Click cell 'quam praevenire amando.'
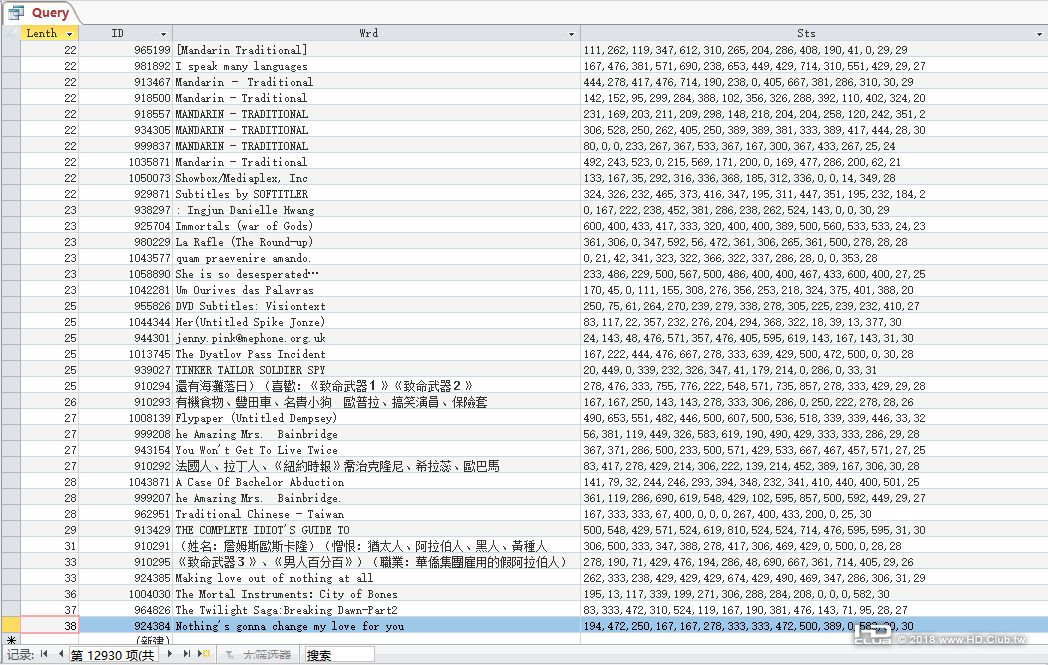 coord(376,259)
